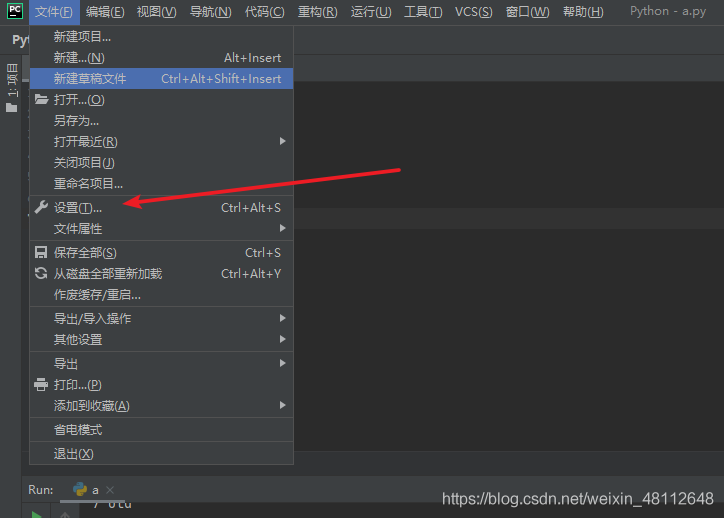The width and height of the screenshot is (724, 518).
Task: Choose 退出(X) menu entry
Action: pyautogui.click(x=162, y=453)
